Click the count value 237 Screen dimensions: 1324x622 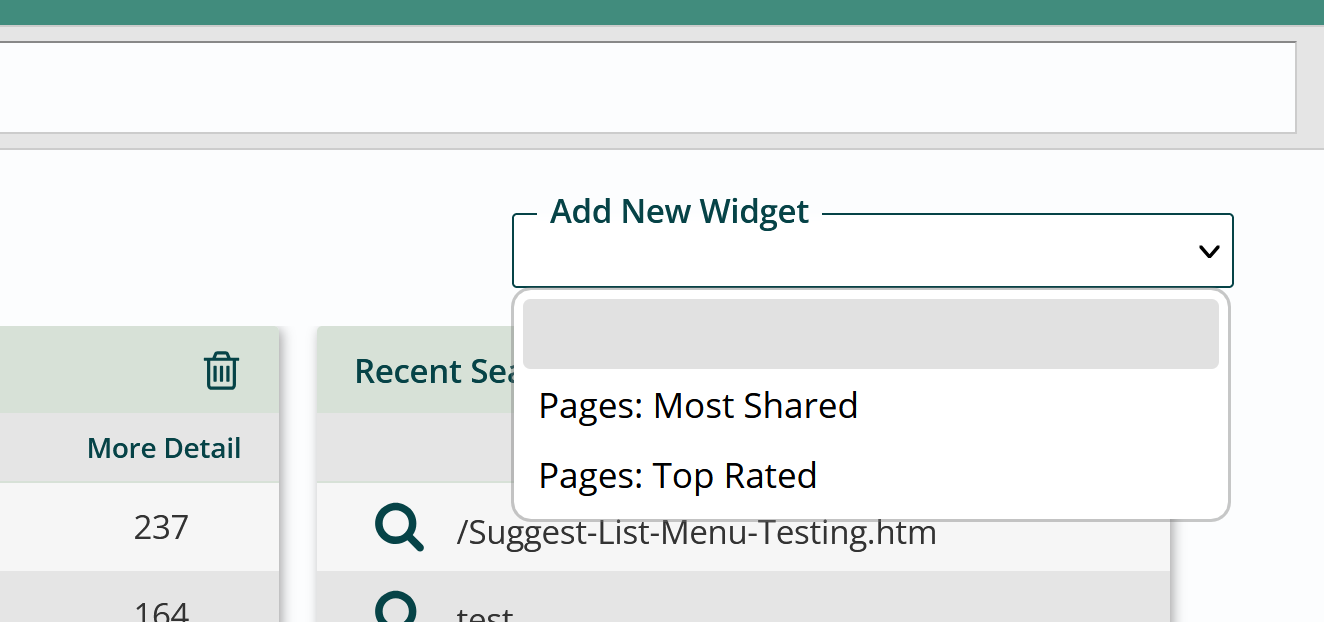click(x=159, y=527)
